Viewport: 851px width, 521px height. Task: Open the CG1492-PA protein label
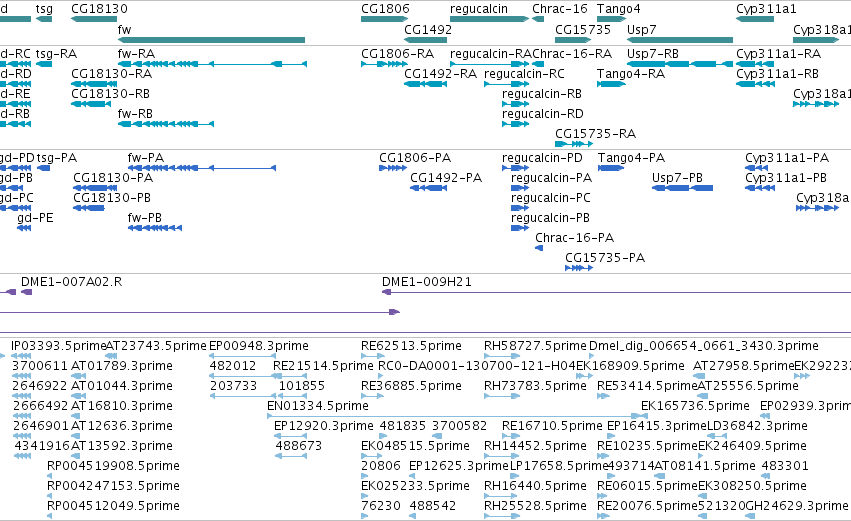[x=446, y=178]
